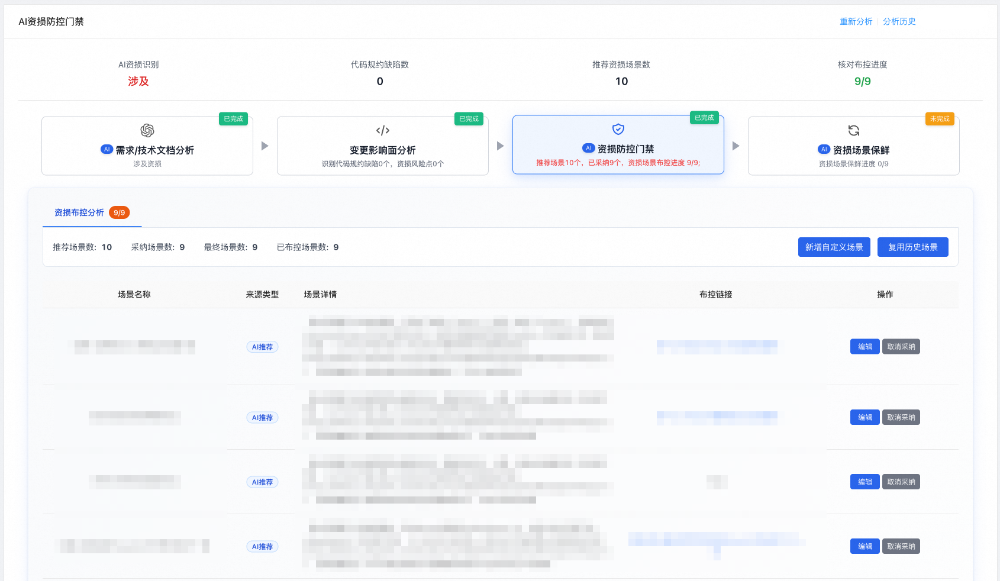The height and width of the screenshot is (581, 1000).
Task: Open the 布控链接 in the first row
Action: click(x=715, y=346)
